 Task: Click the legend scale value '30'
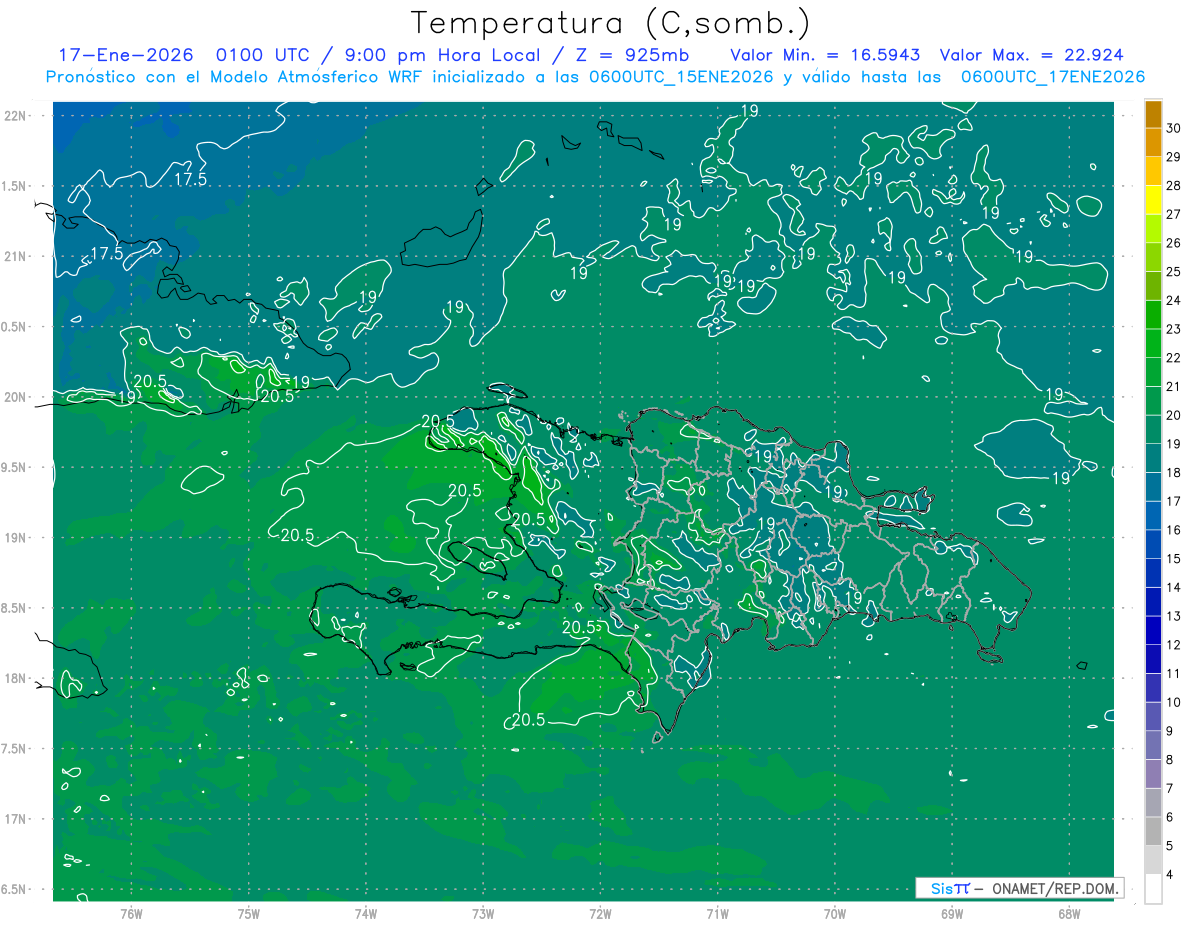tap(1174, 128)
